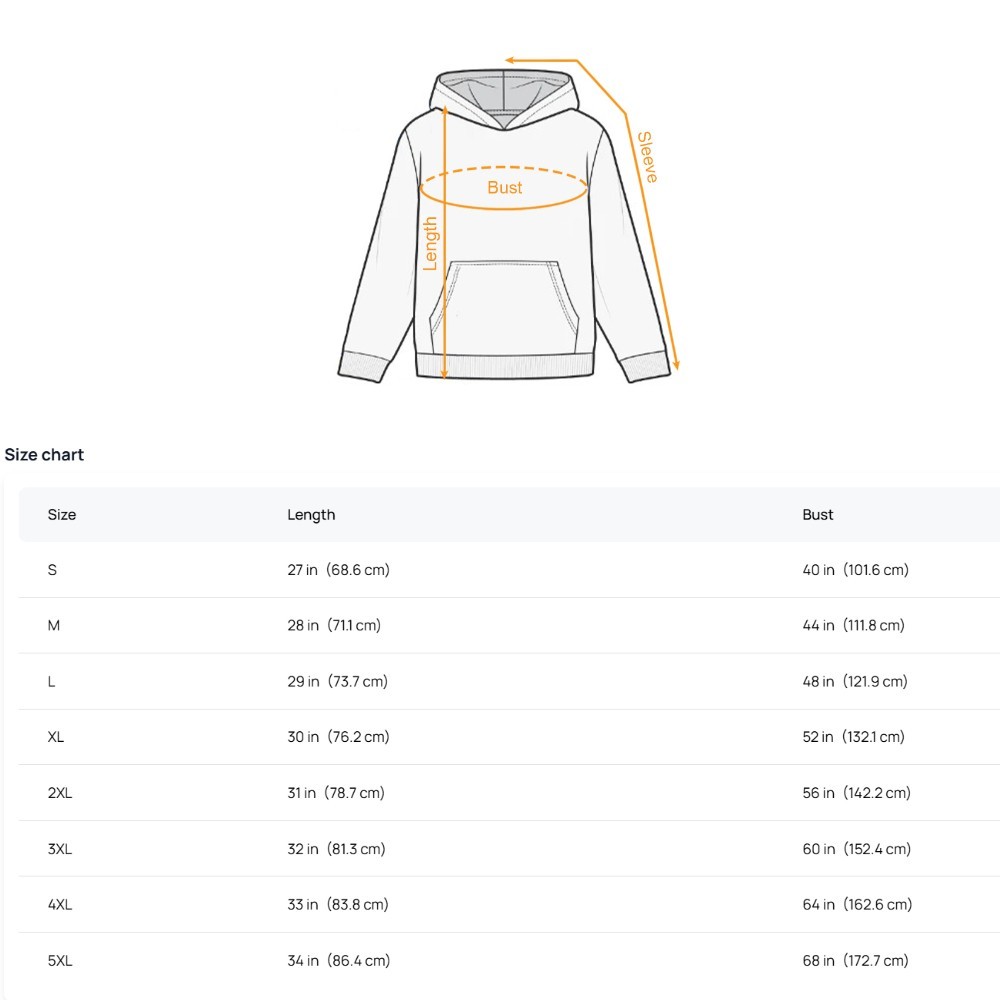Image resolution: width=1000 pixels, height=1000 pixels.
Task: Select the S size row
Action: 53,570
